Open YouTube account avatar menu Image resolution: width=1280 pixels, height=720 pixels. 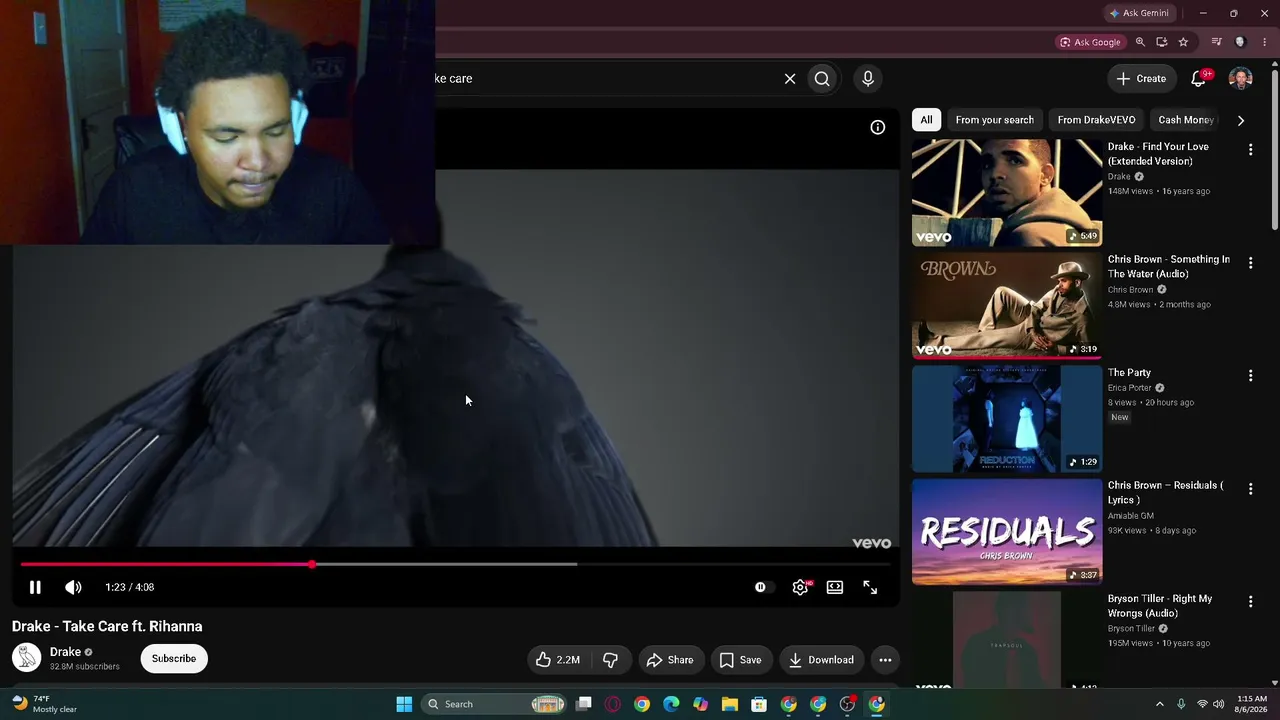pos(1240,78)
